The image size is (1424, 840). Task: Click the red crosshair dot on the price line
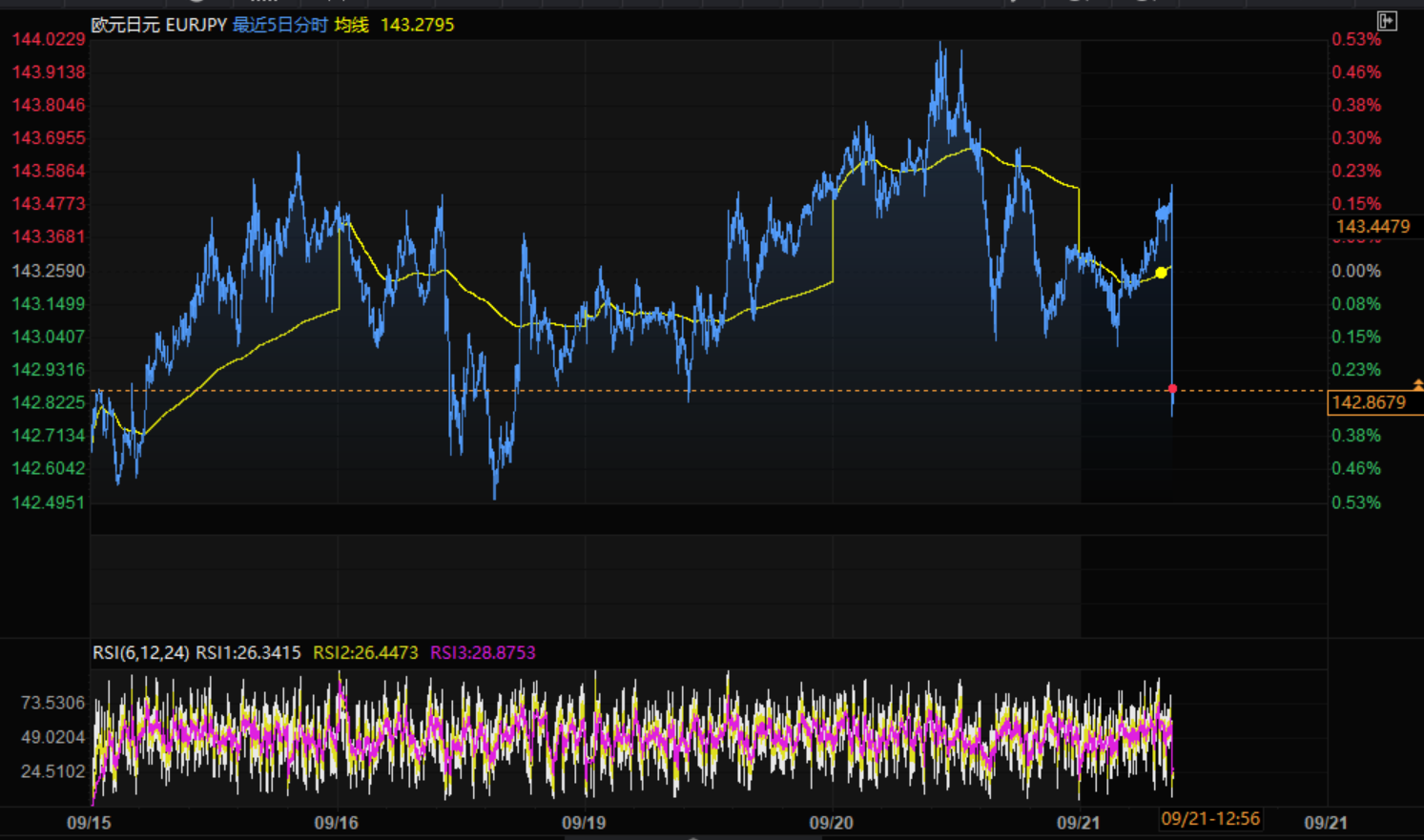pyautogui.click(x=1172, y=389)
